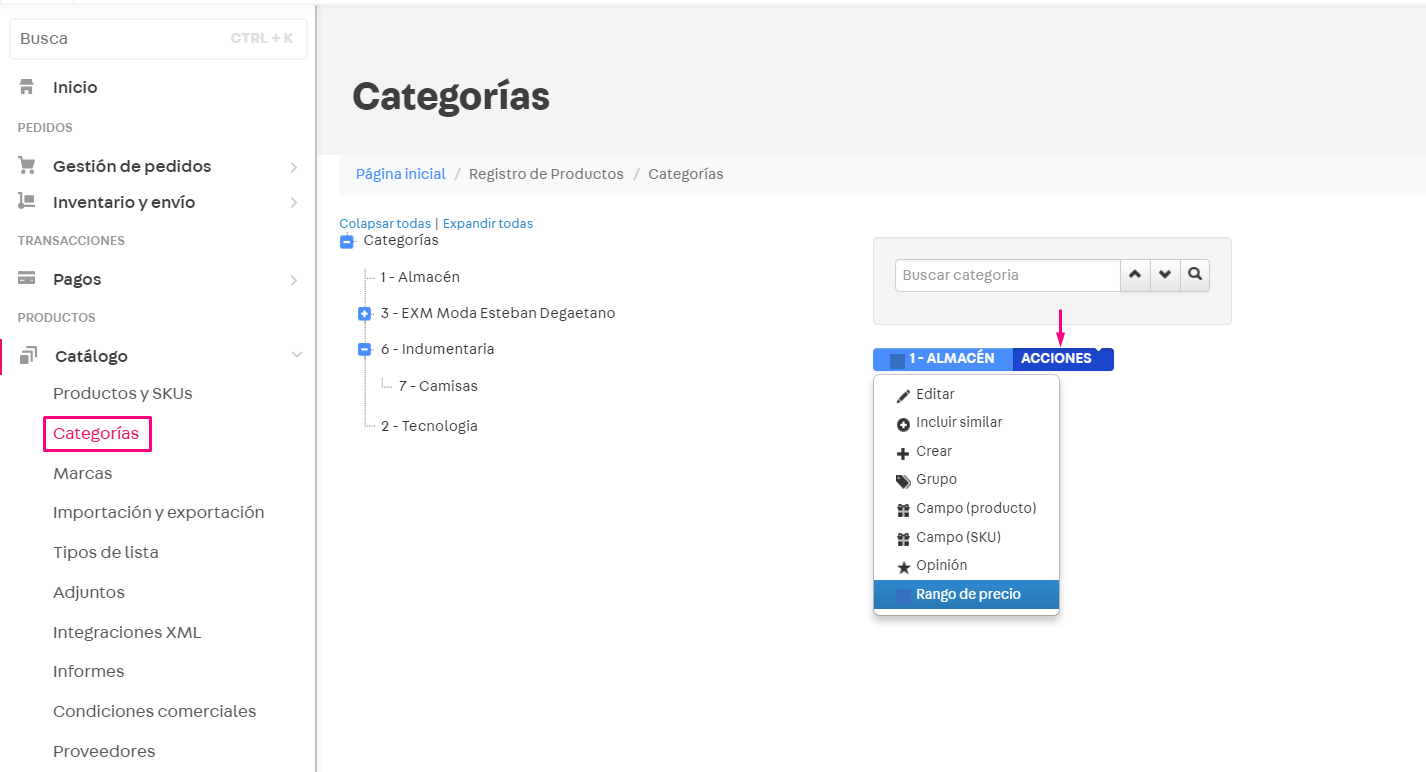Select Rango de precio from Acciones menu
This screenshot has height=772, width=1426.
click(x=966, y=594)
